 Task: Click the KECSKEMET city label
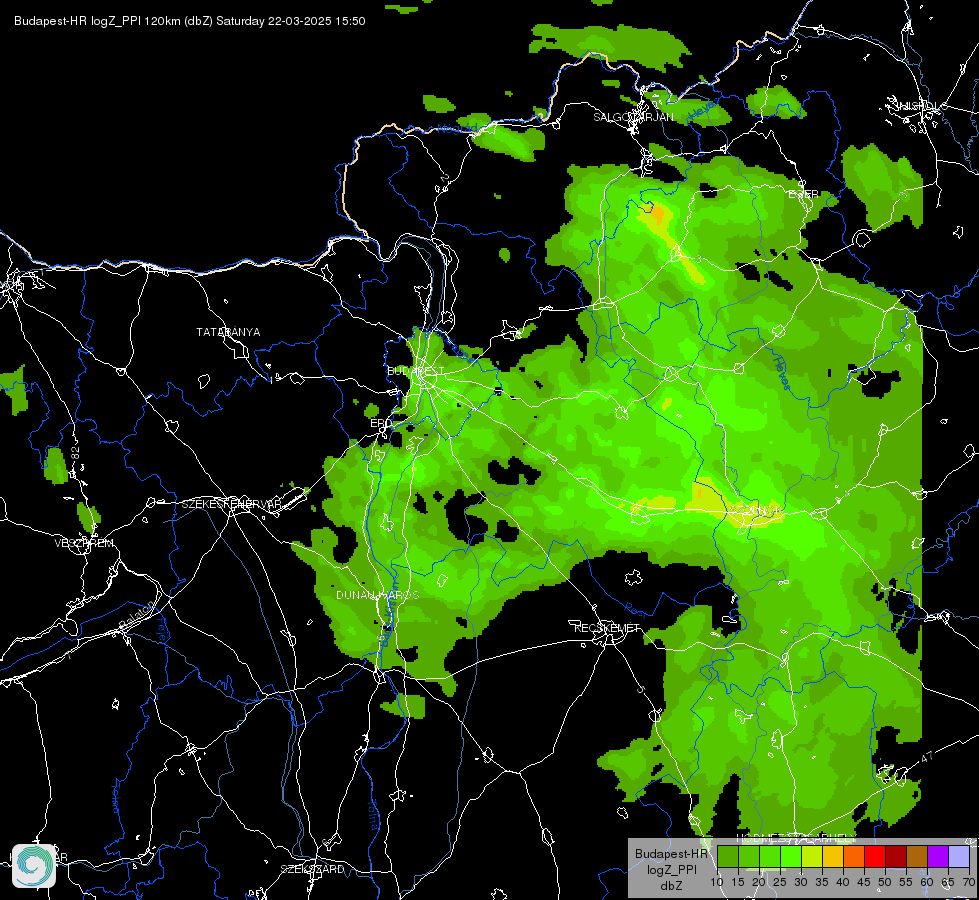click(607, 628)
